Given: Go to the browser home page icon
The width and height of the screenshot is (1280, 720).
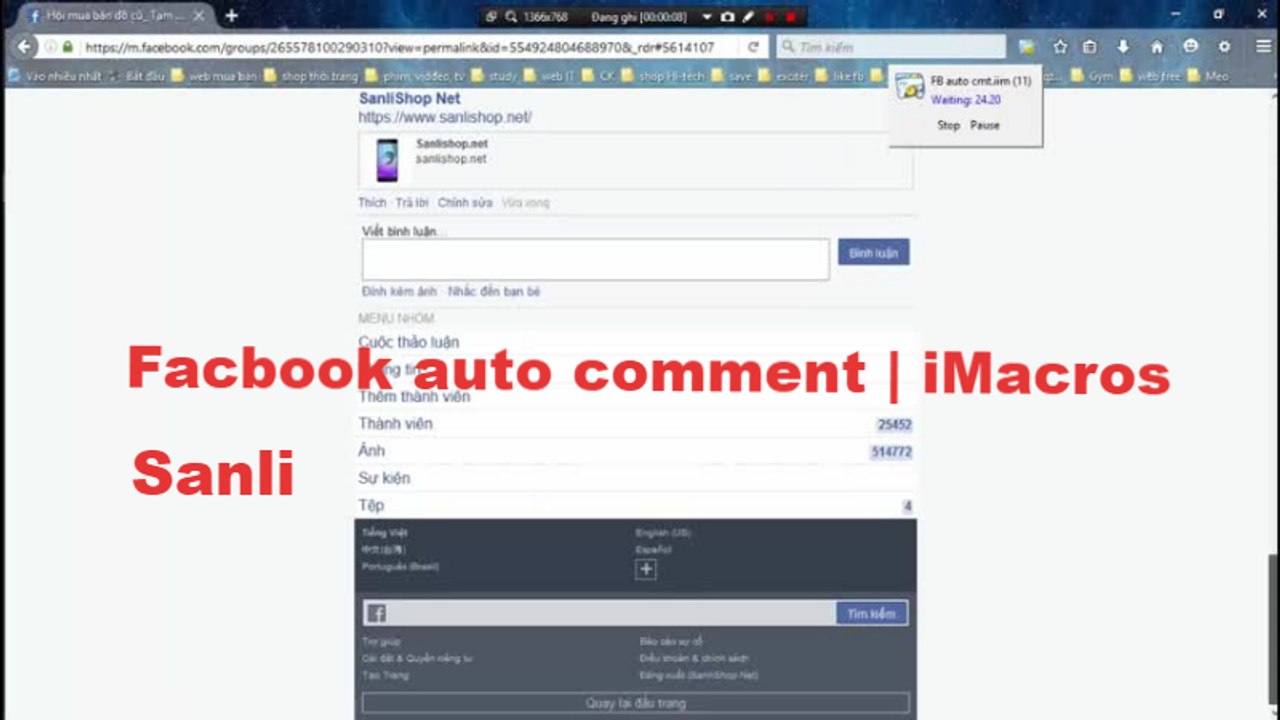Looking at the screenshot, I should click(x=1157, y=47).
